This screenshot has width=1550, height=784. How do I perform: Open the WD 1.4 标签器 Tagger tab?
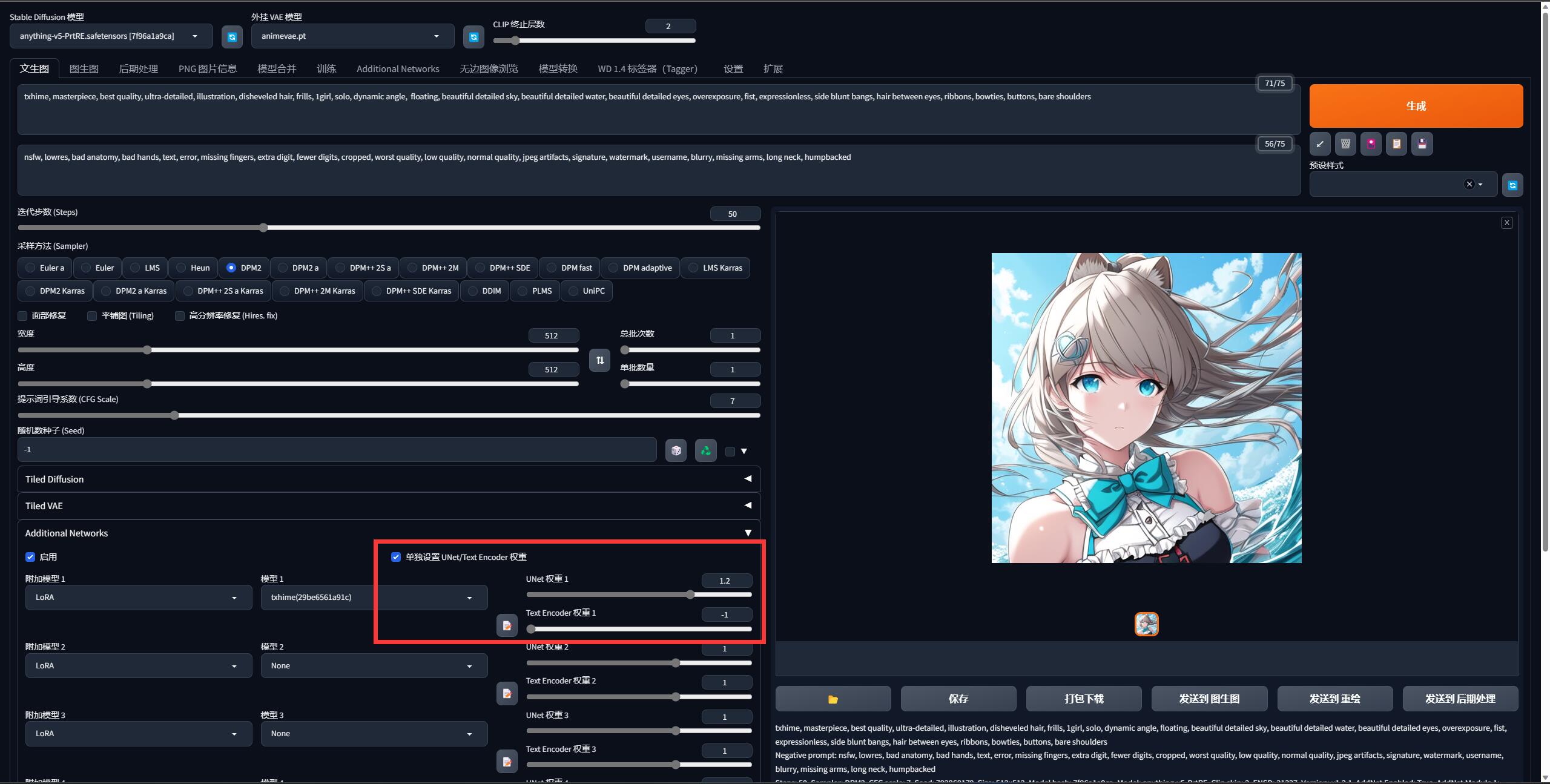point(647,68)
